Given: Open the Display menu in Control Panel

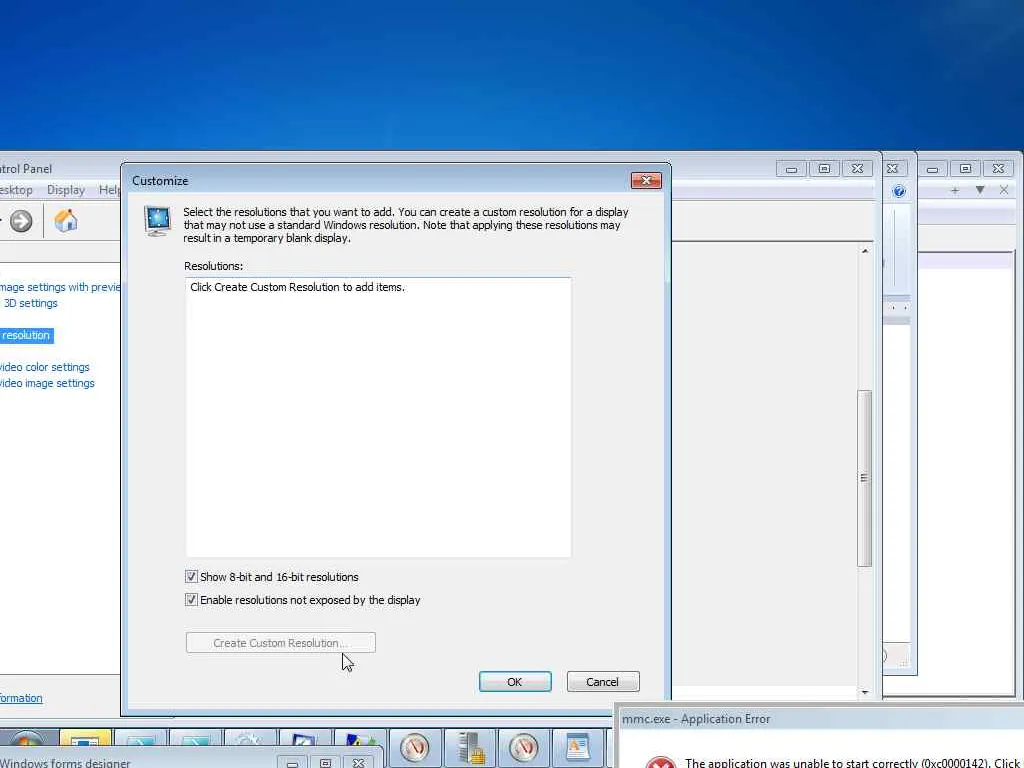Looking at the screenshot, I should point(66,190).
